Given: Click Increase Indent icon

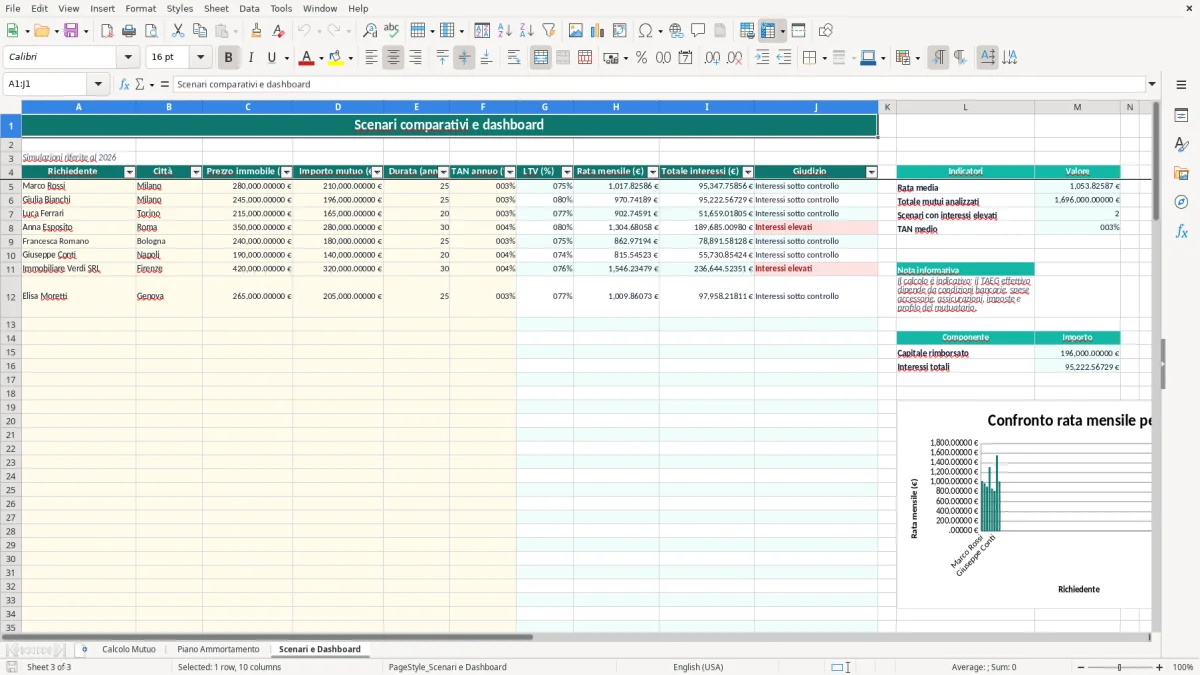Looking at the screenshot, I should tap(762, 58).
